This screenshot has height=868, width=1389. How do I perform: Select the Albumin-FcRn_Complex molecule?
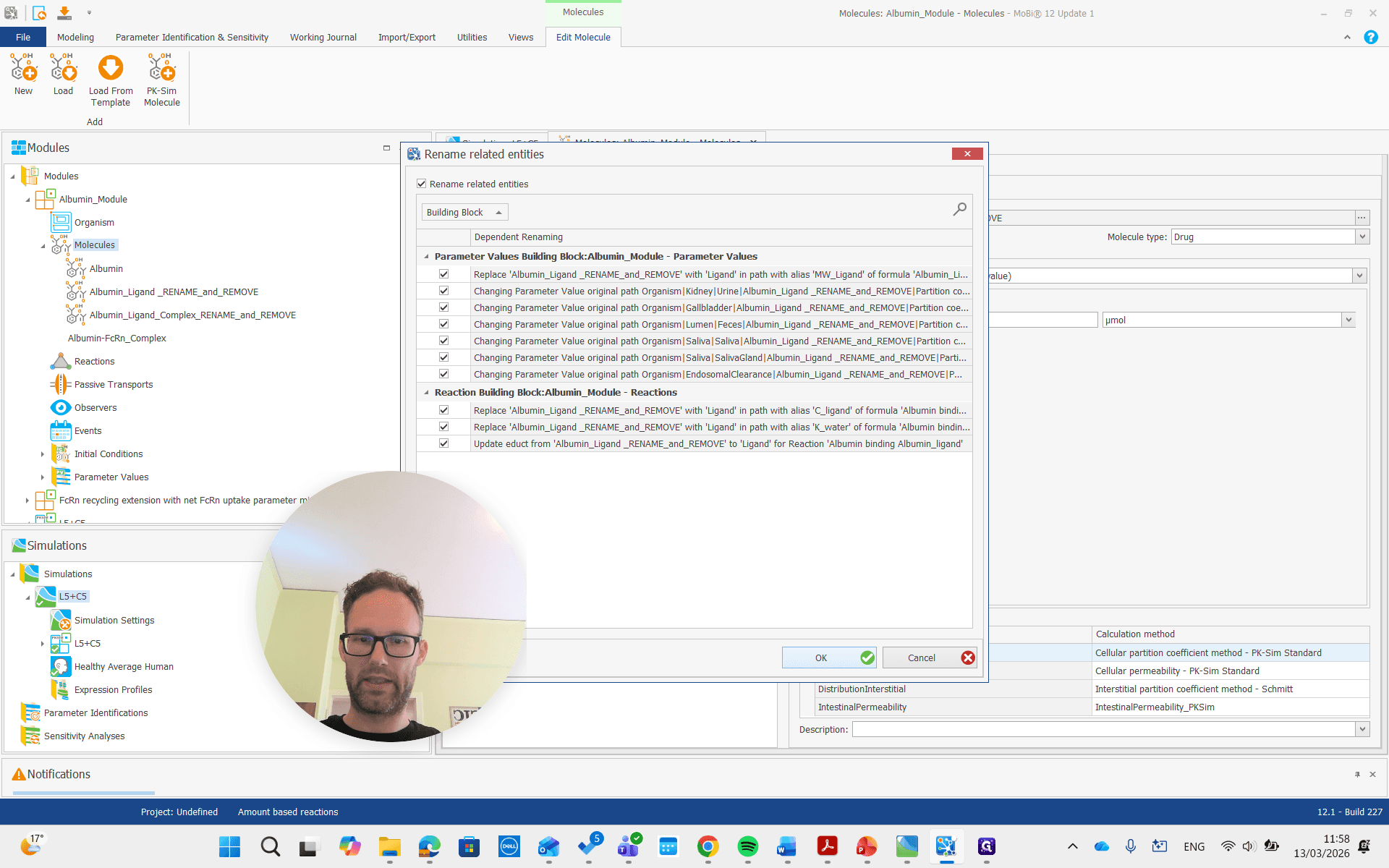point(117,338)
